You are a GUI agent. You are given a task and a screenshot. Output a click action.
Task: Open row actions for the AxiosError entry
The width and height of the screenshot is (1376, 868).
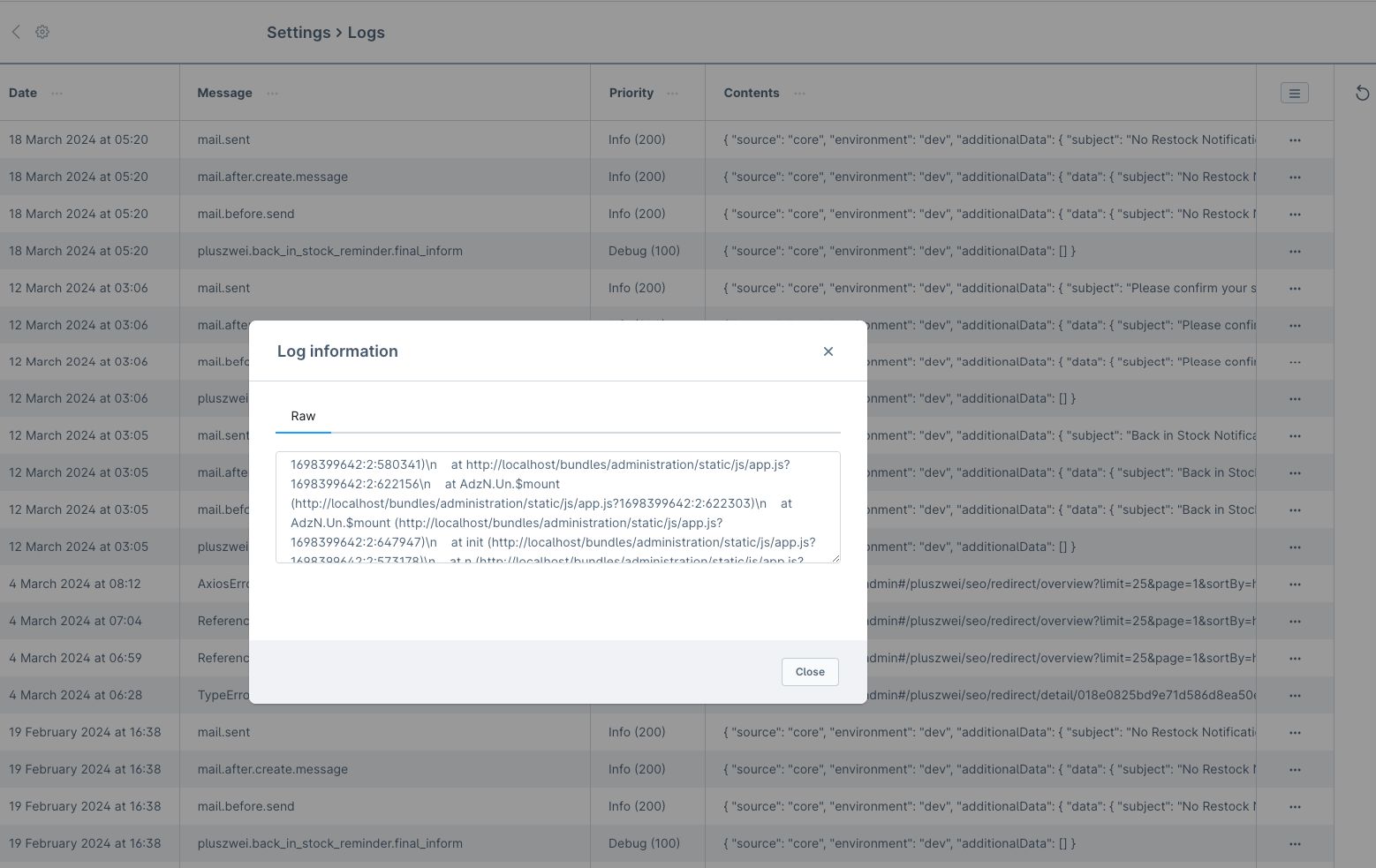(1295, 584)
